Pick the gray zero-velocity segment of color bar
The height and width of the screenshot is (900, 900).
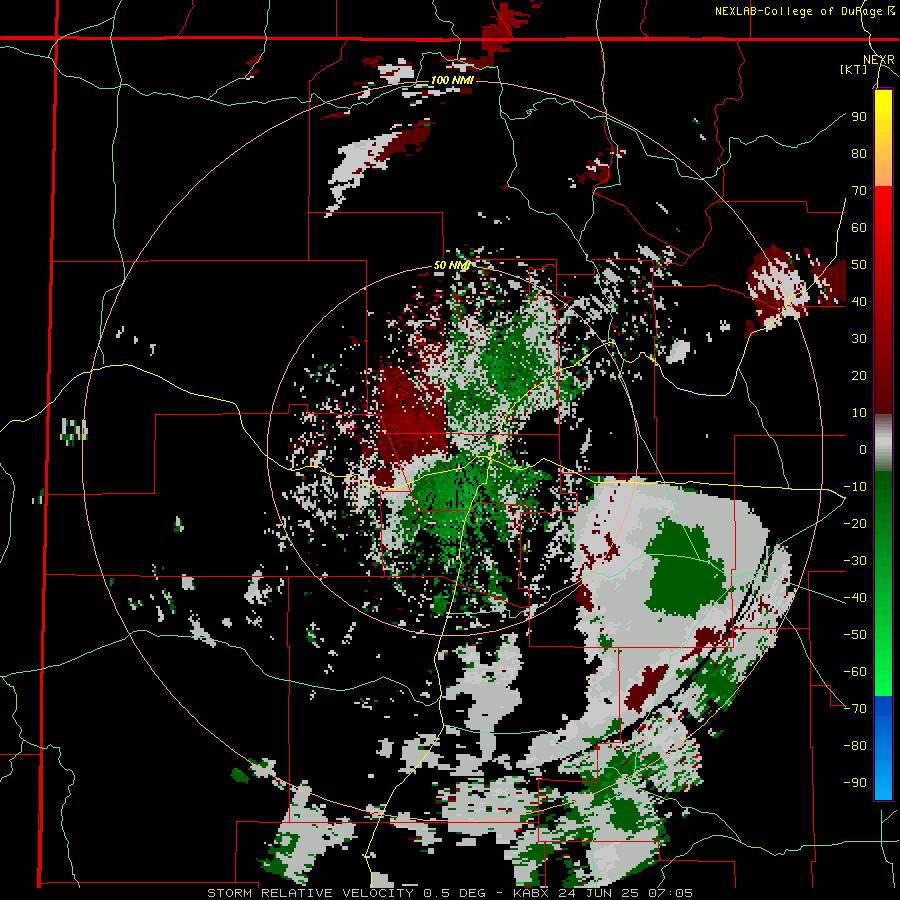883,442
